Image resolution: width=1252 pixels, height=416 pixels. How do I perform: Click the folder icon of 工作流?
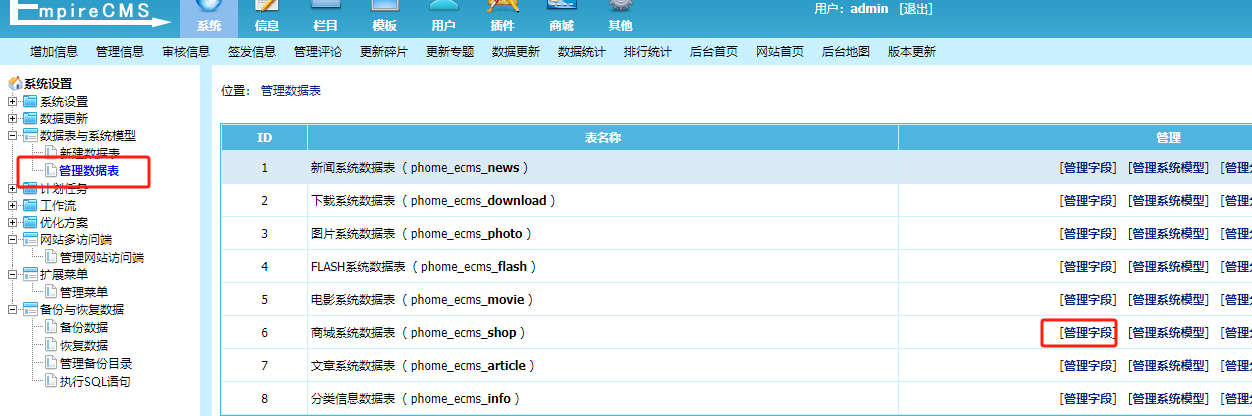pos(30,205)
